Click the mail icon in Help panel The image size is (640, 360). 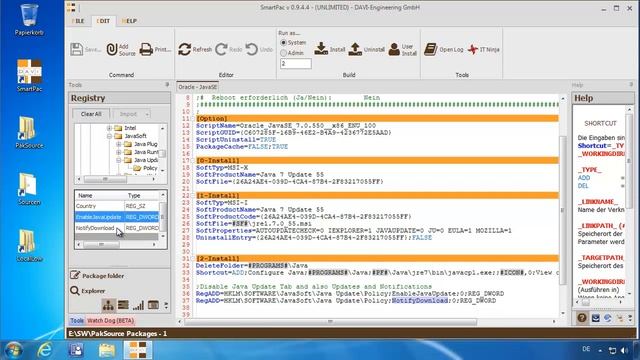[596, 318]
